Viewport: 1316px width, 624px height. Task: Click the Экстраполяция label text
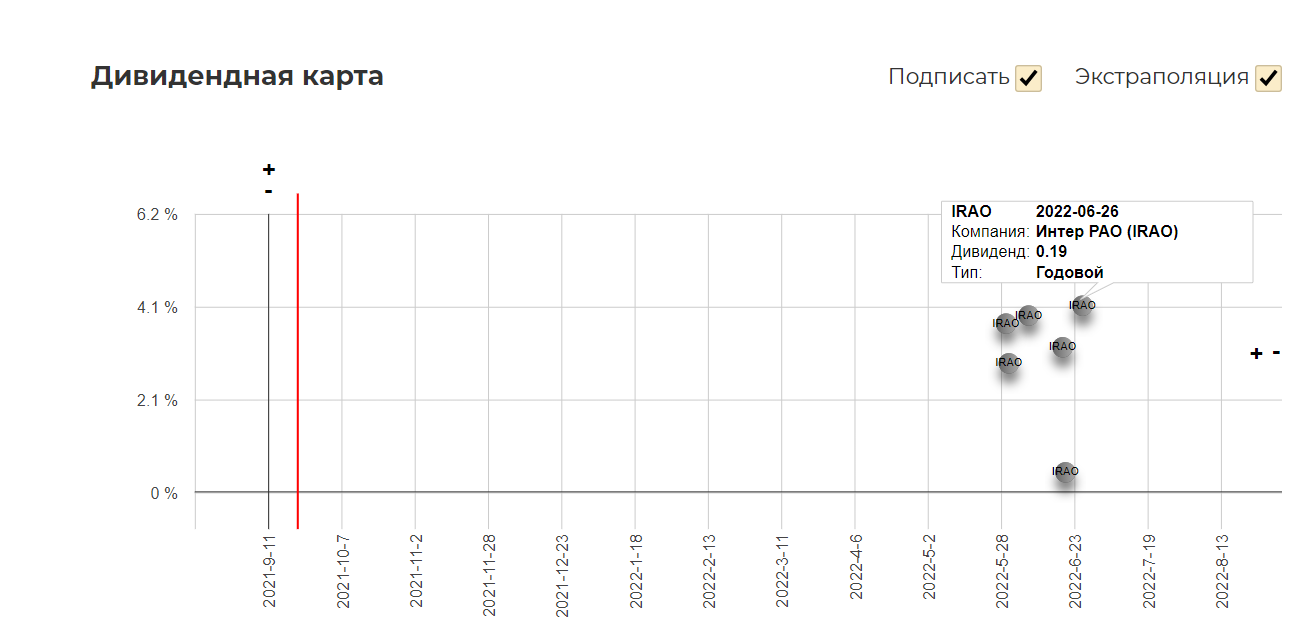coord(1162,77)
